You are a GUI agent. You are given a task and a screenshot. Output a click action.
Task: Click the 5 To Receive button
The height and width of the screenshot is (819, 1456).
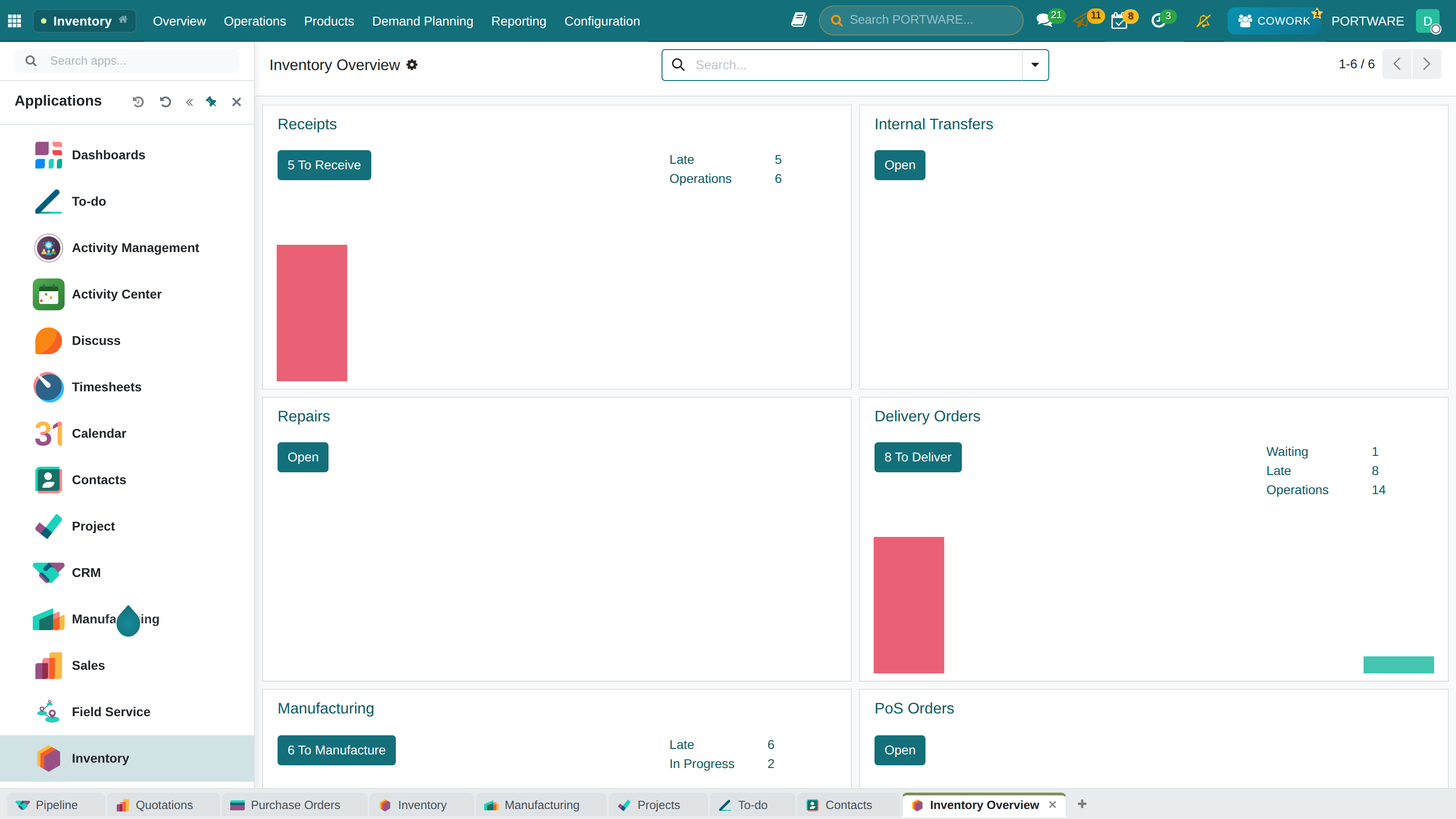(324, 165)
